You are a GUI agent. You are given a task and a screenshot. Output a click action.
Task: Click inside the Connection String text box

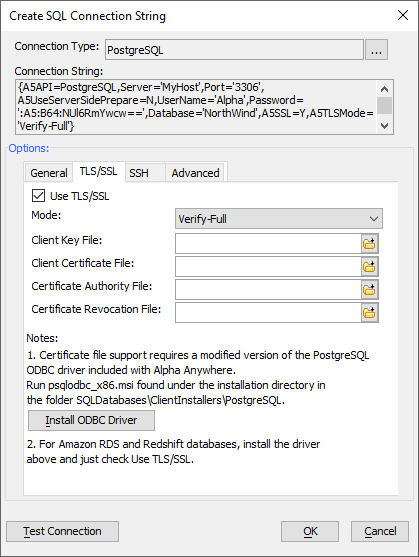pos(196,107)
